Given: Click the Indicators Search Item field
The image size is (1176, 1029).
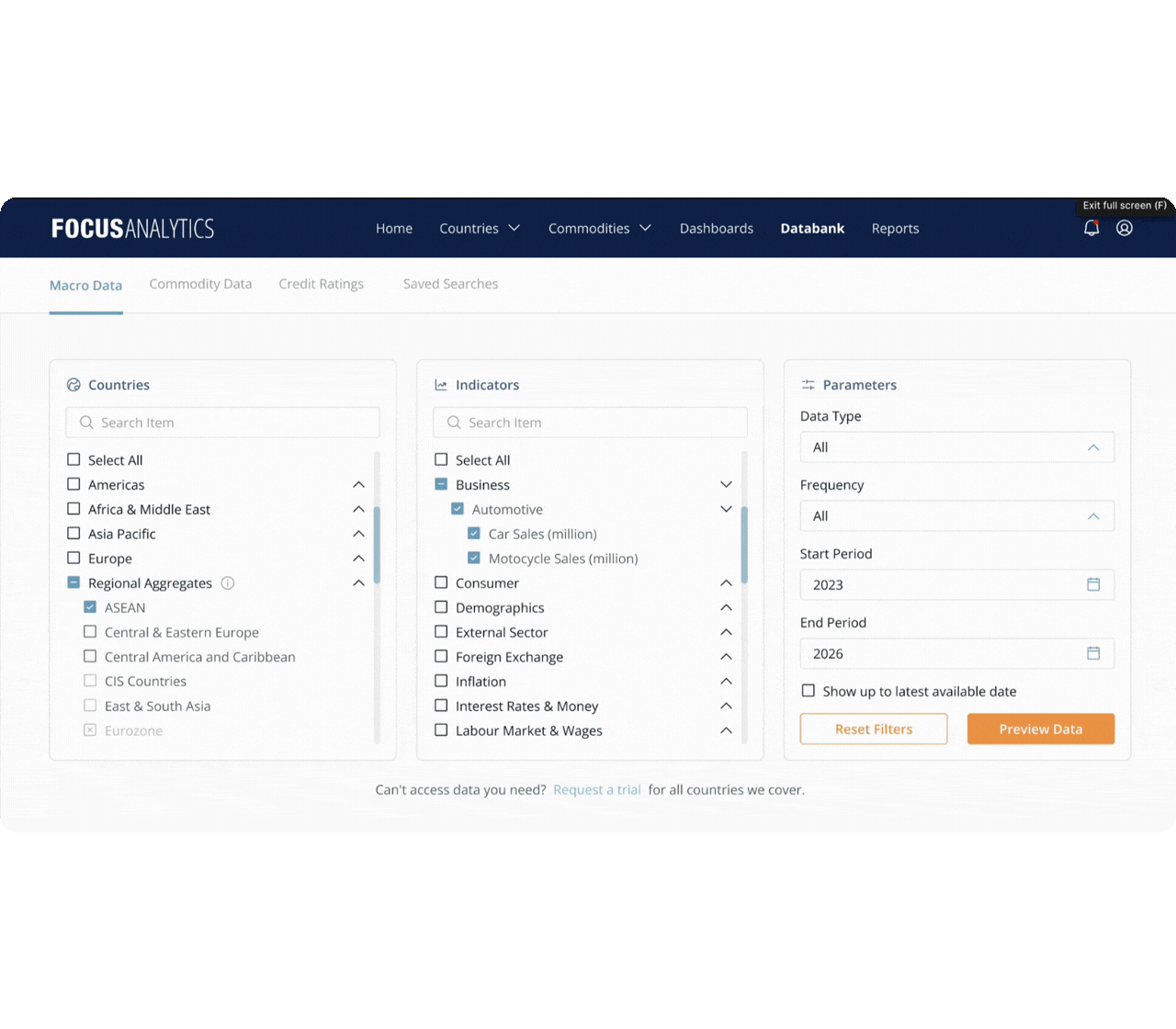Looking at the screenshot, I should click(x=590, y=423).
